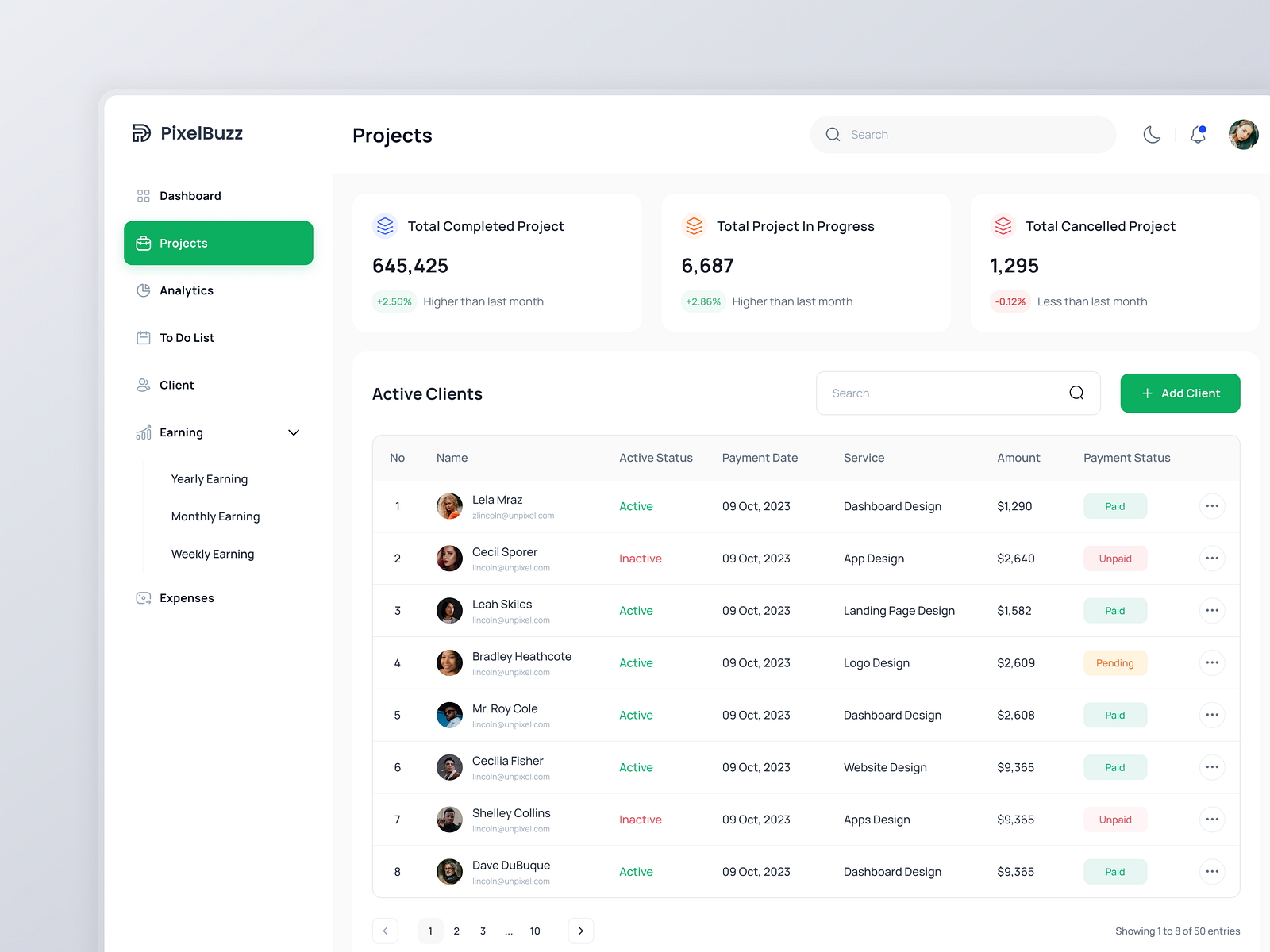Select the Earning bar chart icon

(x=144, y=432)
